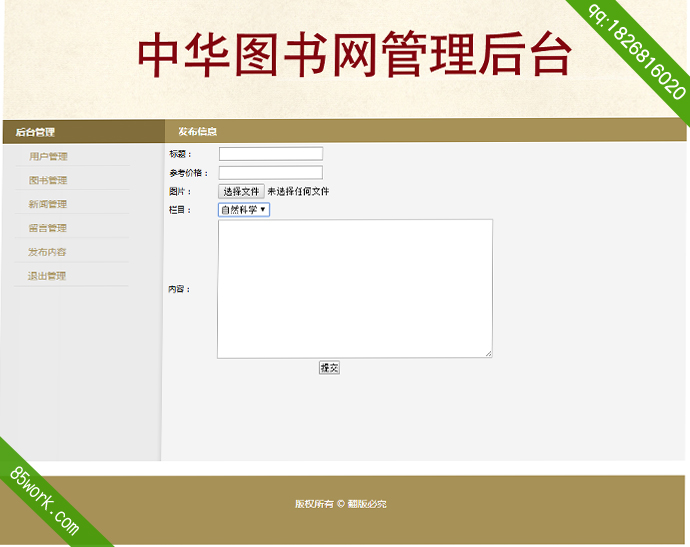This screenshot has width=690, height=547.
Task: Click the 中华图书网管理后台 site title
Action: 353,56
